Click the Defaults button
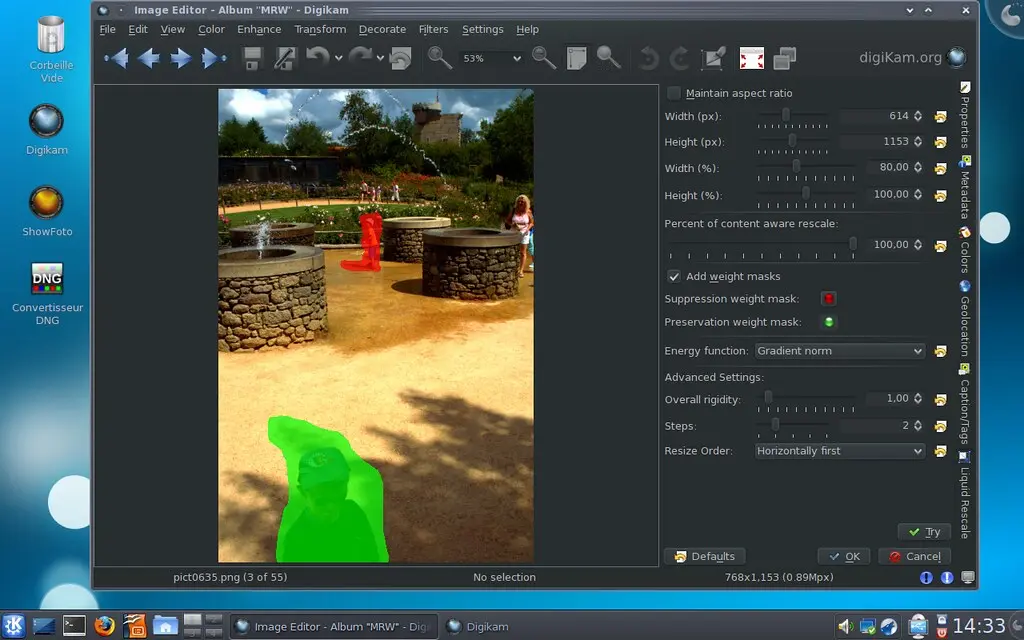Viewport: 1024px width, 640px height. [x=705, y=556]
